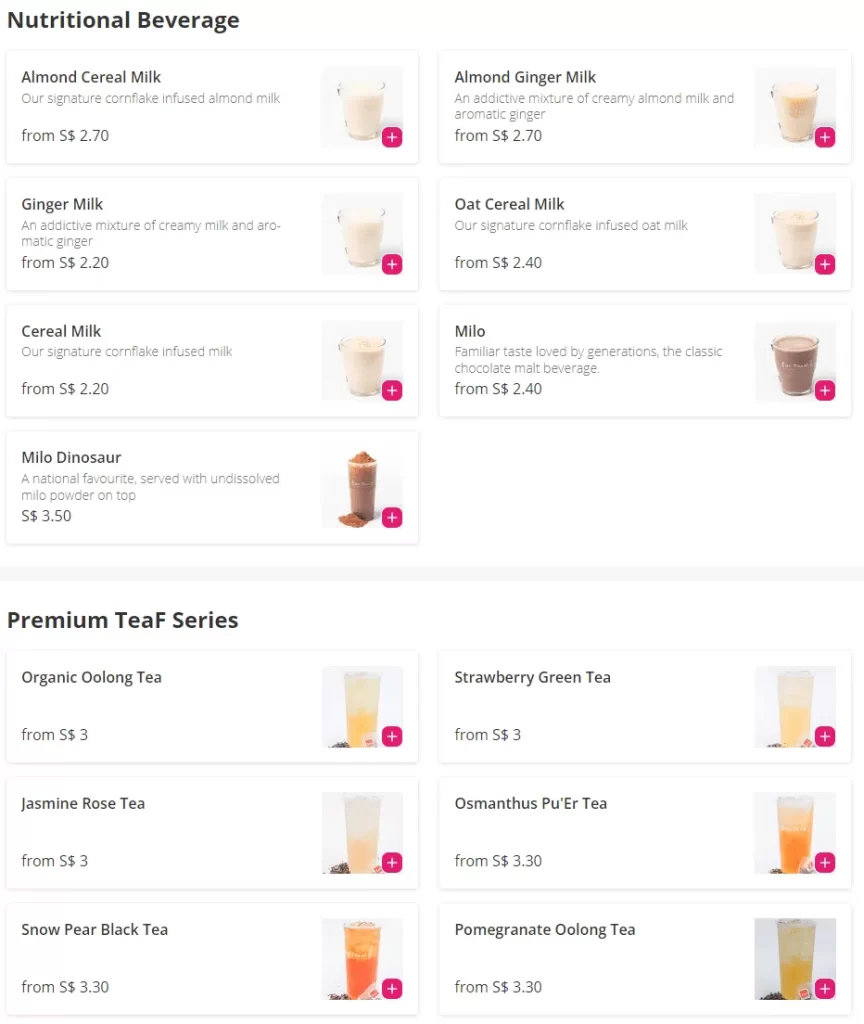864x1024 pixels.
Task: Click the add icon for Jasmine Rose Tea
Action: click(x=391, y=863)
